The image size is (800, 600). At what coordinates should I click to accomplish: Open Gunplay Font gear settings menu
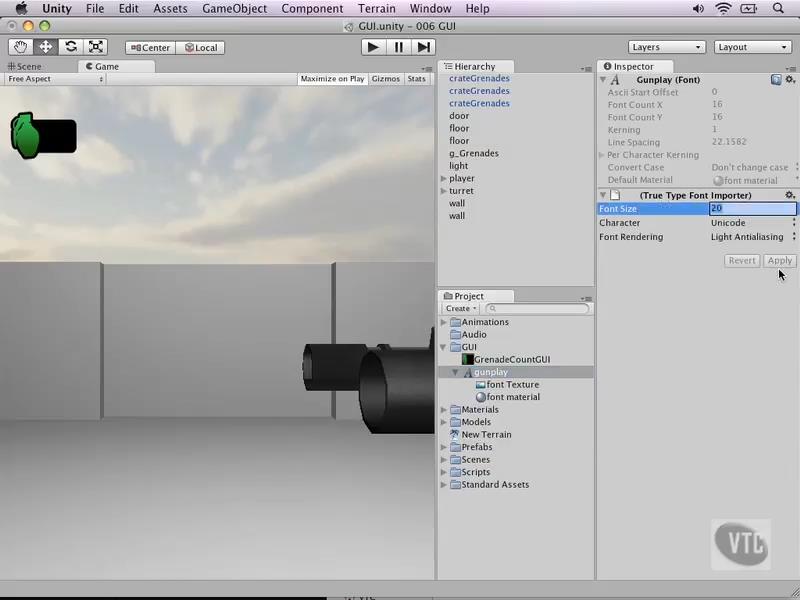pos(790,80)
